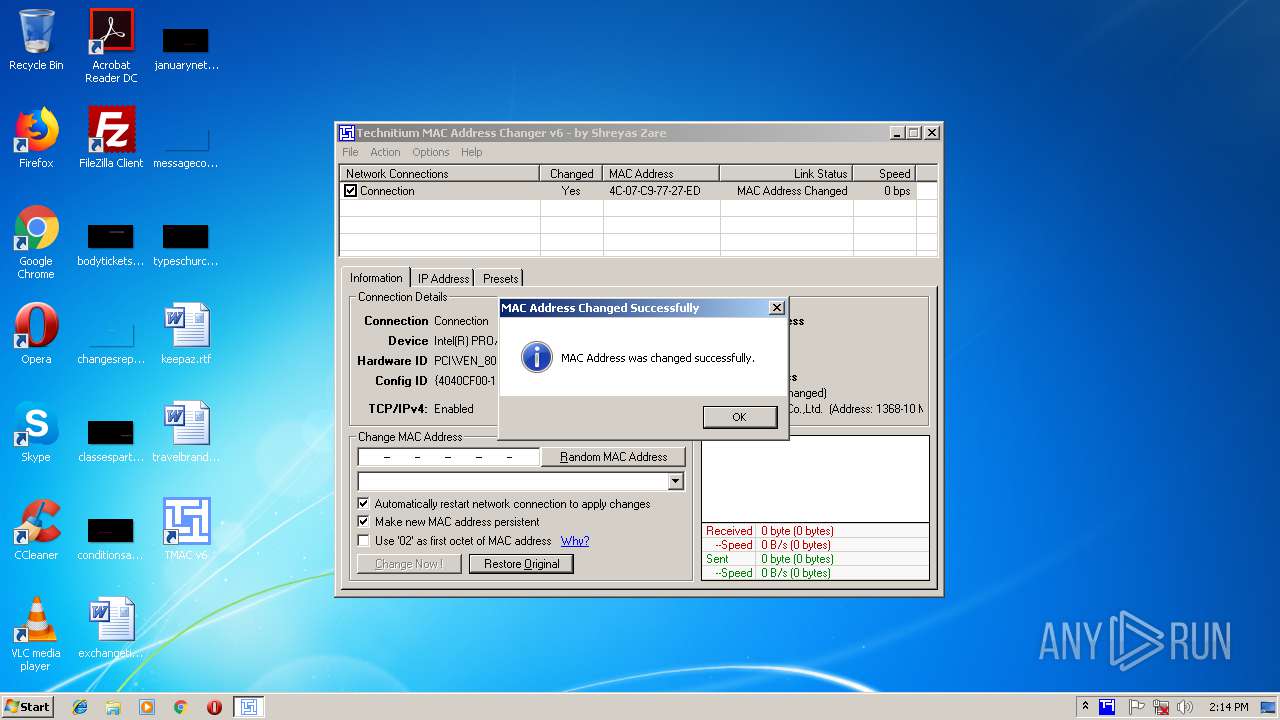1280x720 pixels.
Task: Toggle make new MAC address persistent
Action: [x=364, y=522]
